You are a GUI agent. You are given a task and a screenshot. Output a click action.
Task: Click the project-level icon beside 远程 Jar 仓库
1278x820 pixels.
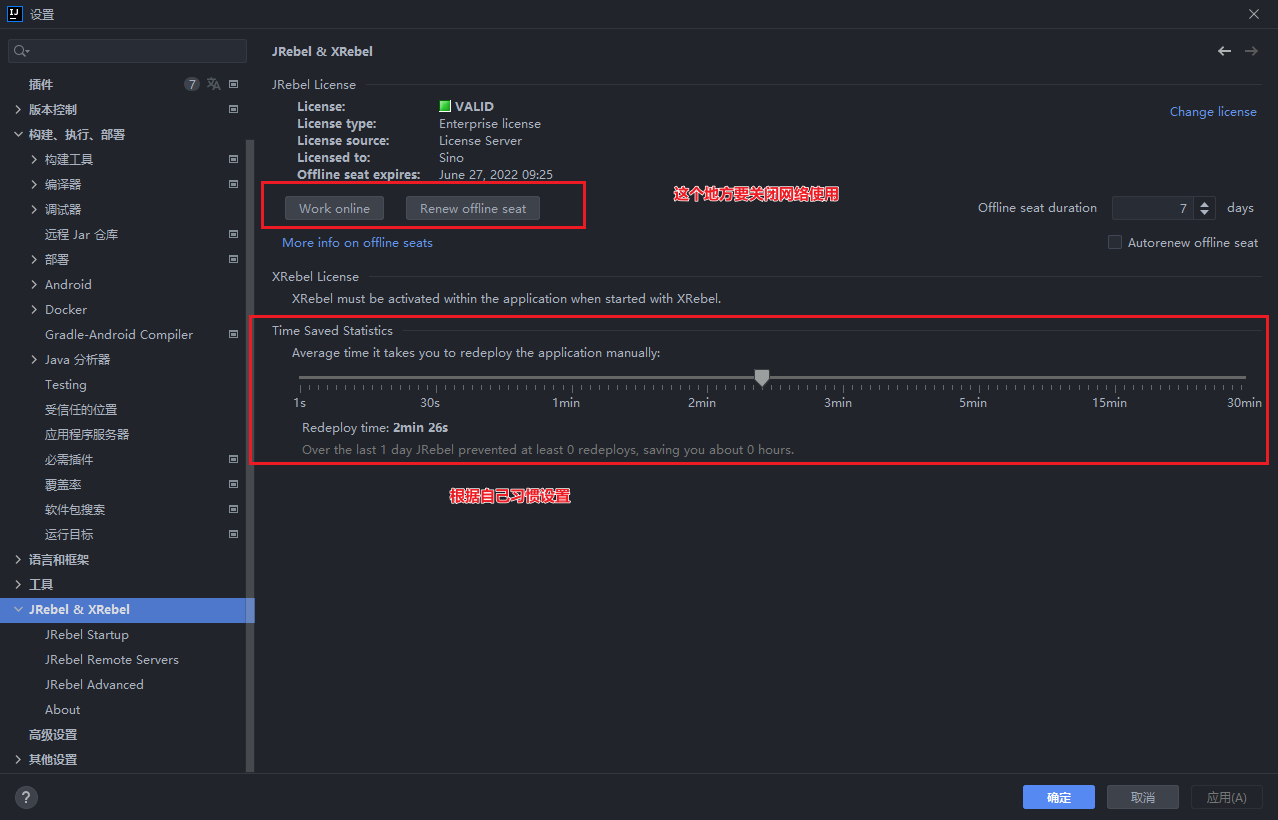point(233,234)
